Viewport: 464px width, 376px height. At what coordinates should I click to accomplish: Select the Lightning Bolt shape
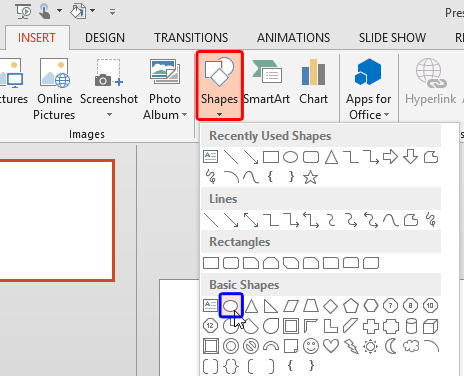click(x=351, y=346)
